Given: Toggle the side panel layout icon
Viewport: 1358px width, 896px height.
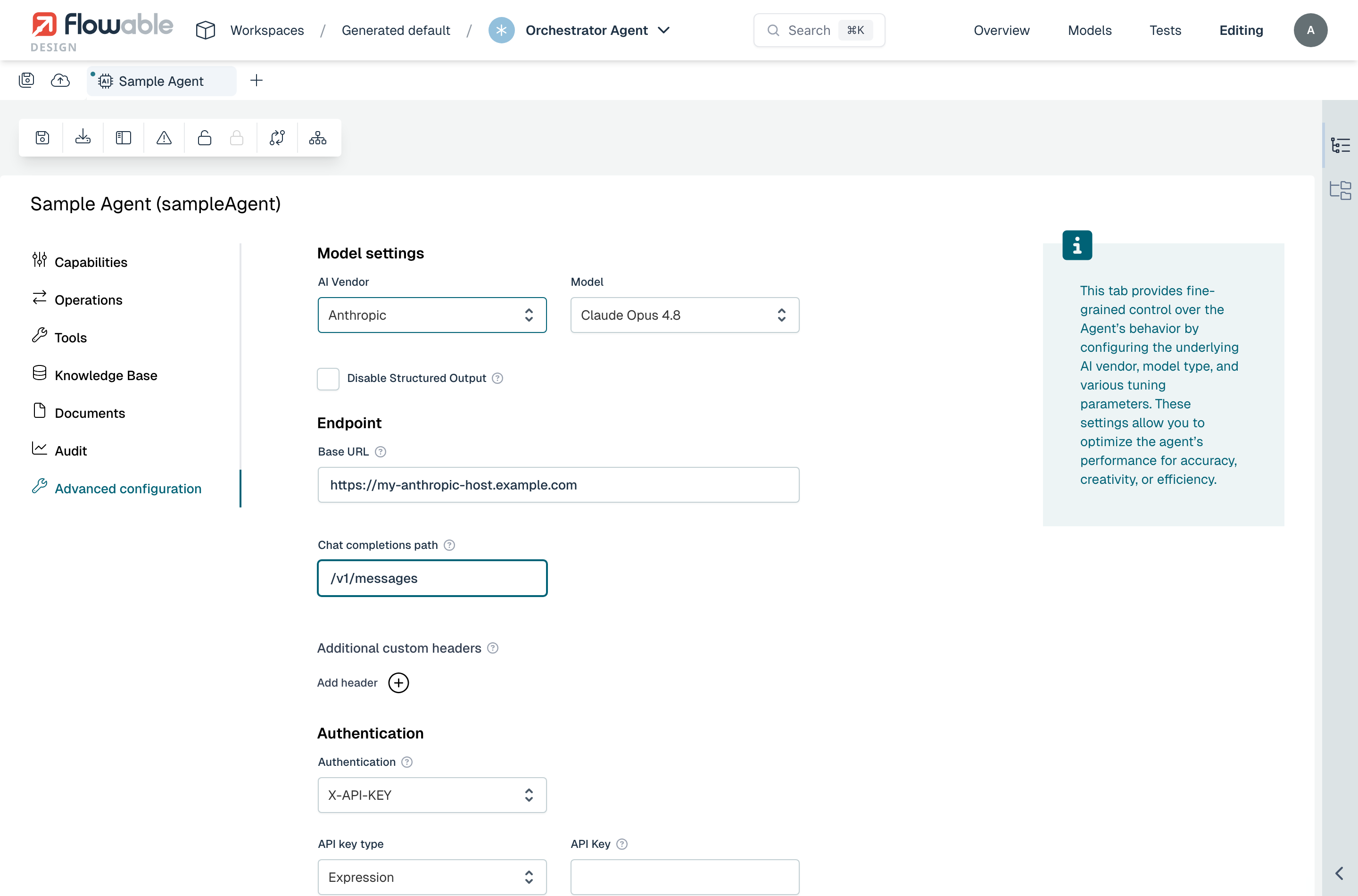Looking at the screenshot, I should point(124,138).
